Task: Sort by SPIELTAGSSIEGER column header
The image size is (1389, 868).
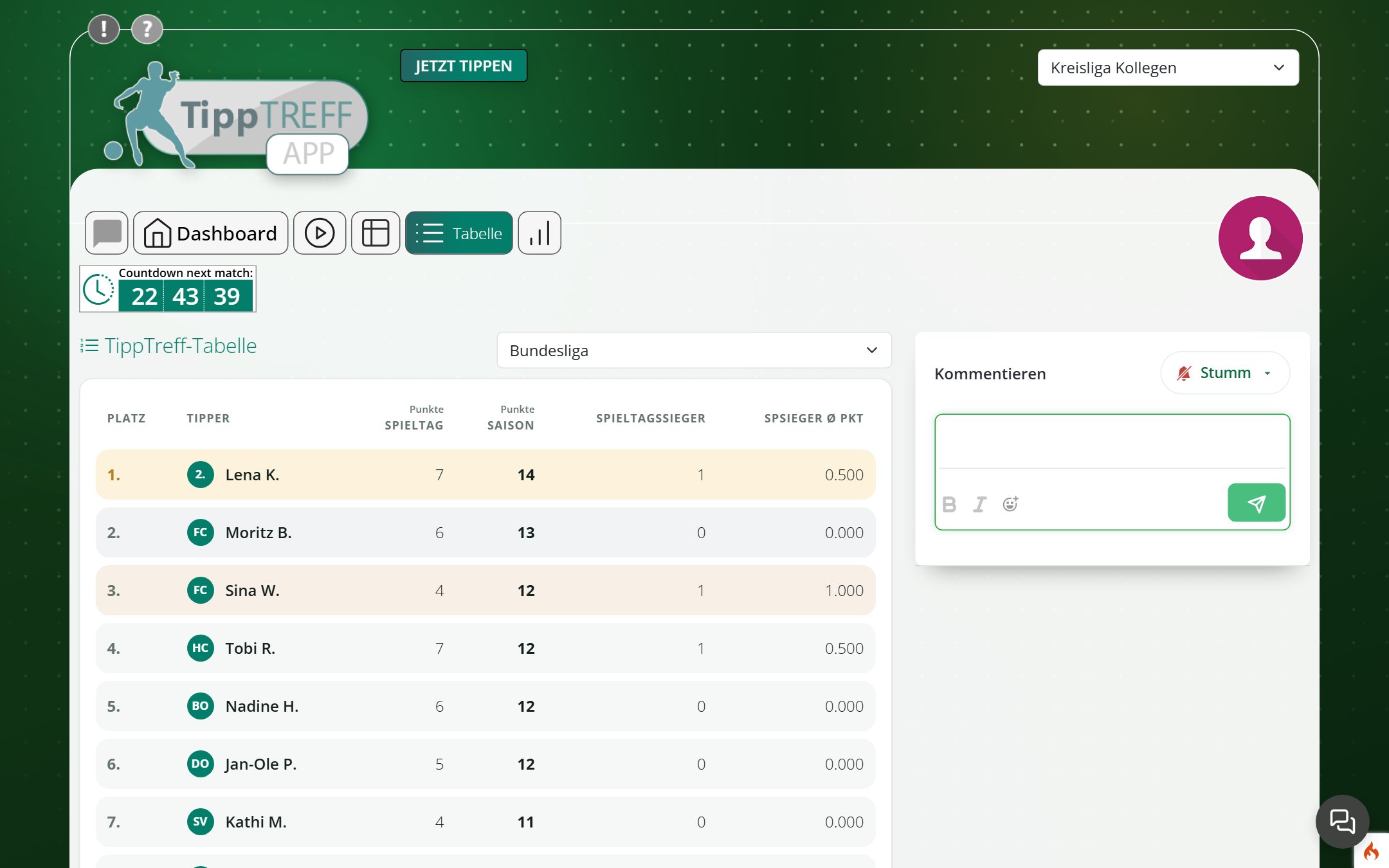Action: pos(651,418)
